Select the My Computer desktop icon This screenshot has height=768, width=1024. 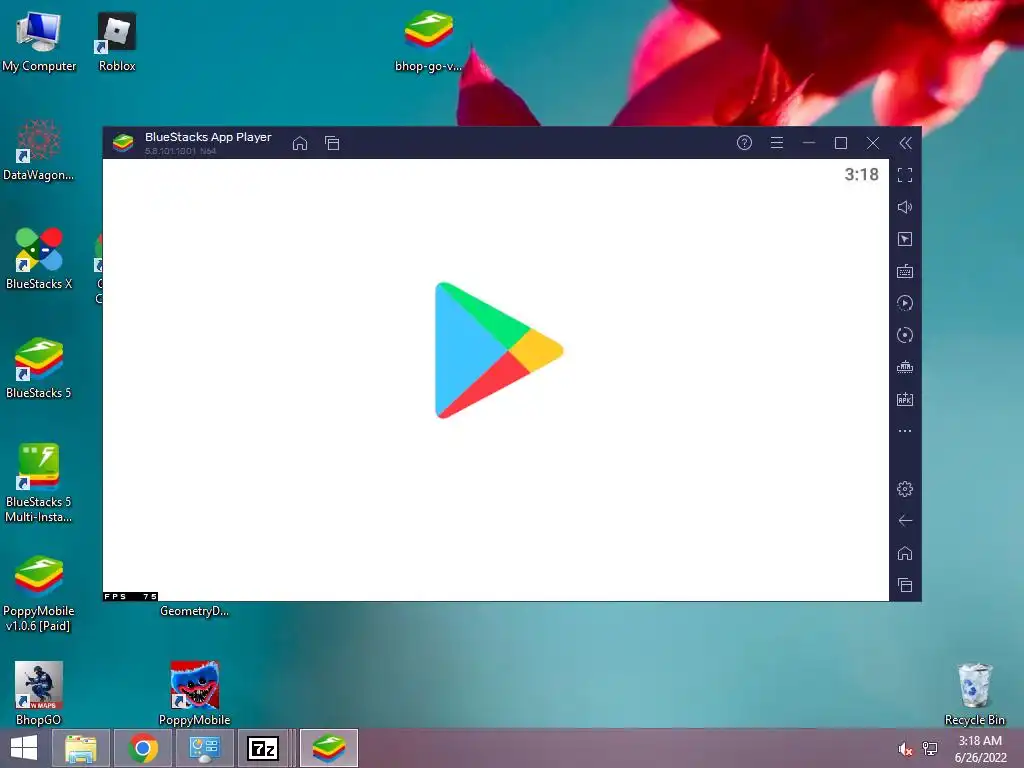(x=39, y=42)
